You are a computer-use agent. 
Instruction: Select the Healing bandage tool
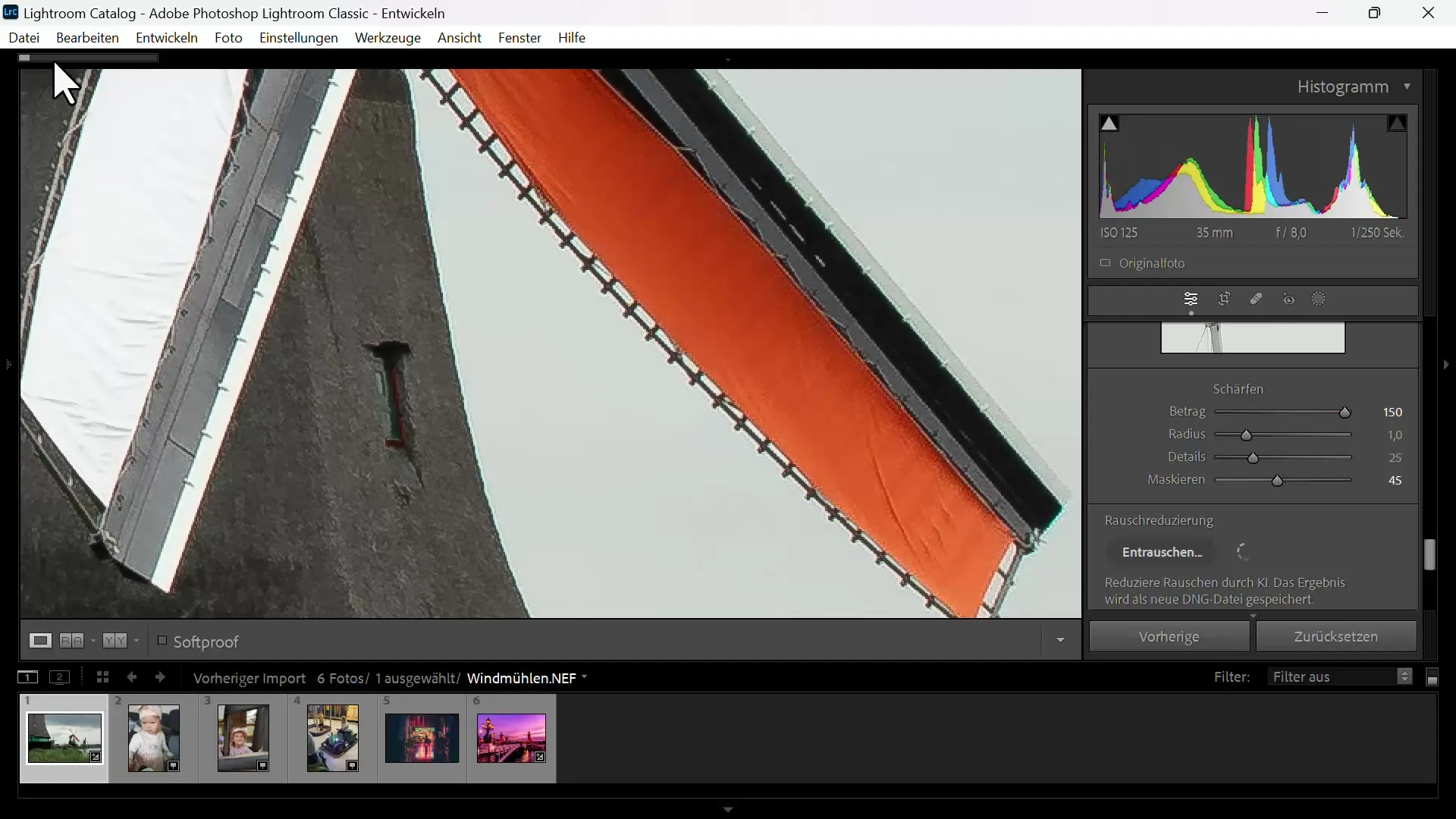1257,300
